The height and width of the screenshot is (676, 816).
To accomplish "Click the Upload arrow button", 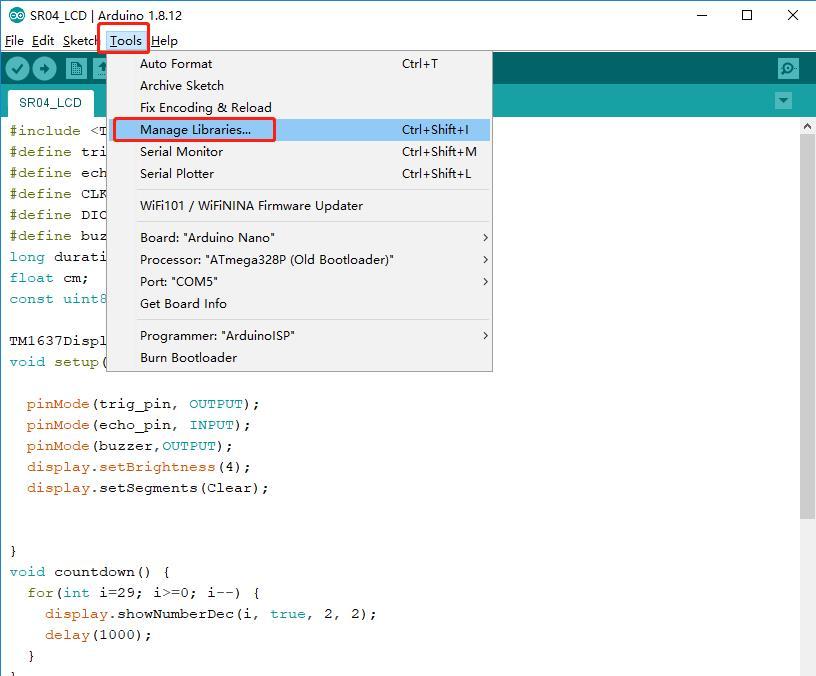I will pyautogui.click(x=44, y=68).
